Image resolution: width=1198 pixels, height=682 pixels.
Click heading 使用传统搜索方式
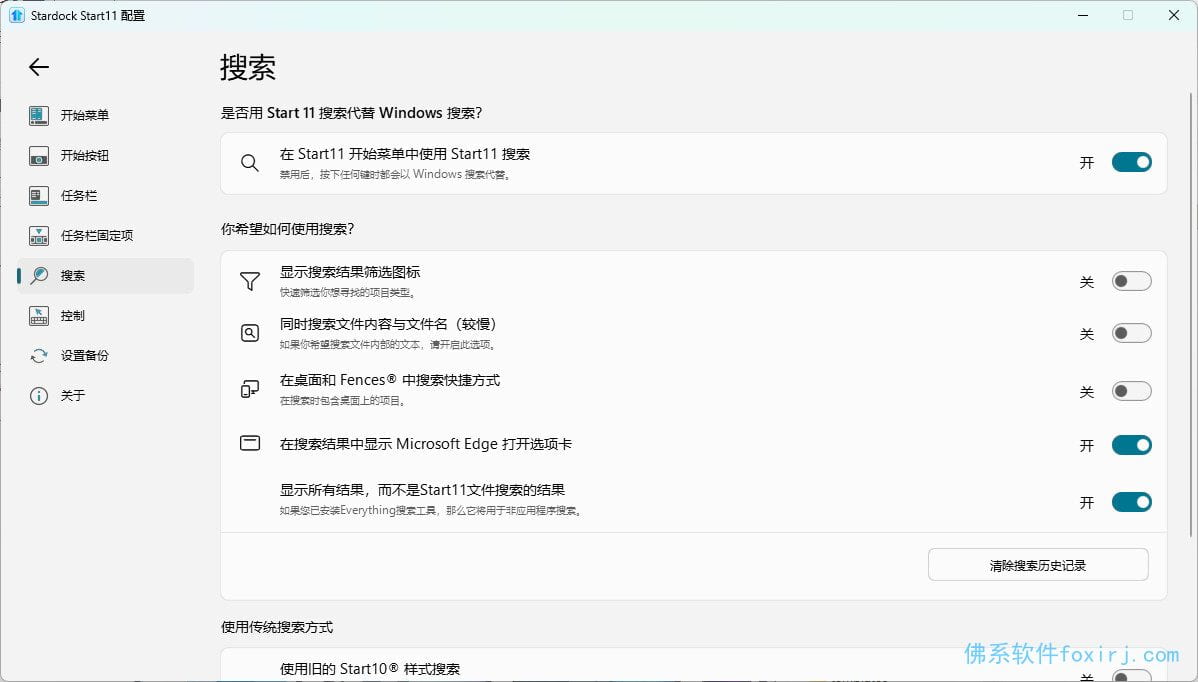click(x=277, y=627)
